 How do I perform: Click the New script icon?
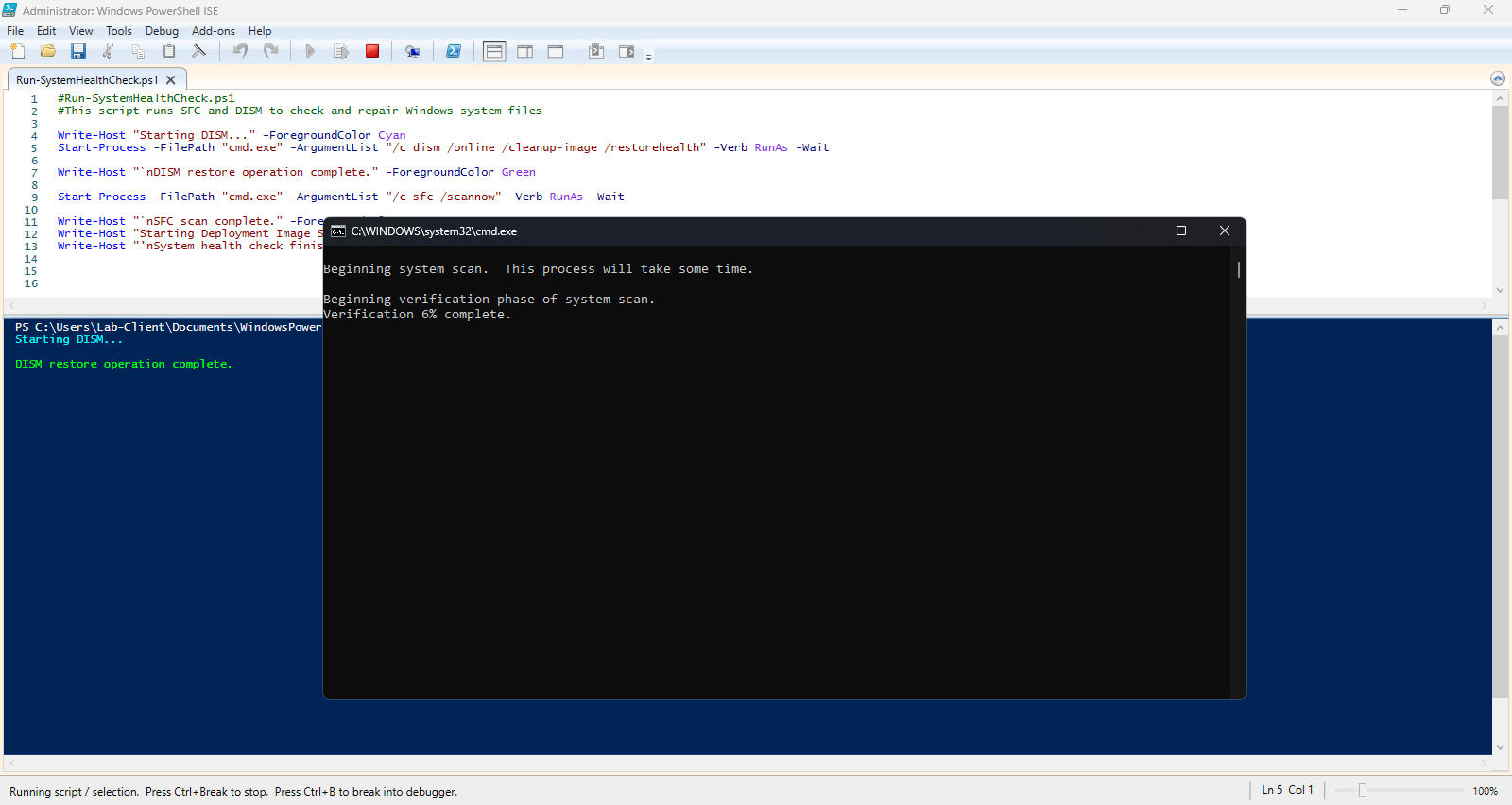tap(18, 51)
